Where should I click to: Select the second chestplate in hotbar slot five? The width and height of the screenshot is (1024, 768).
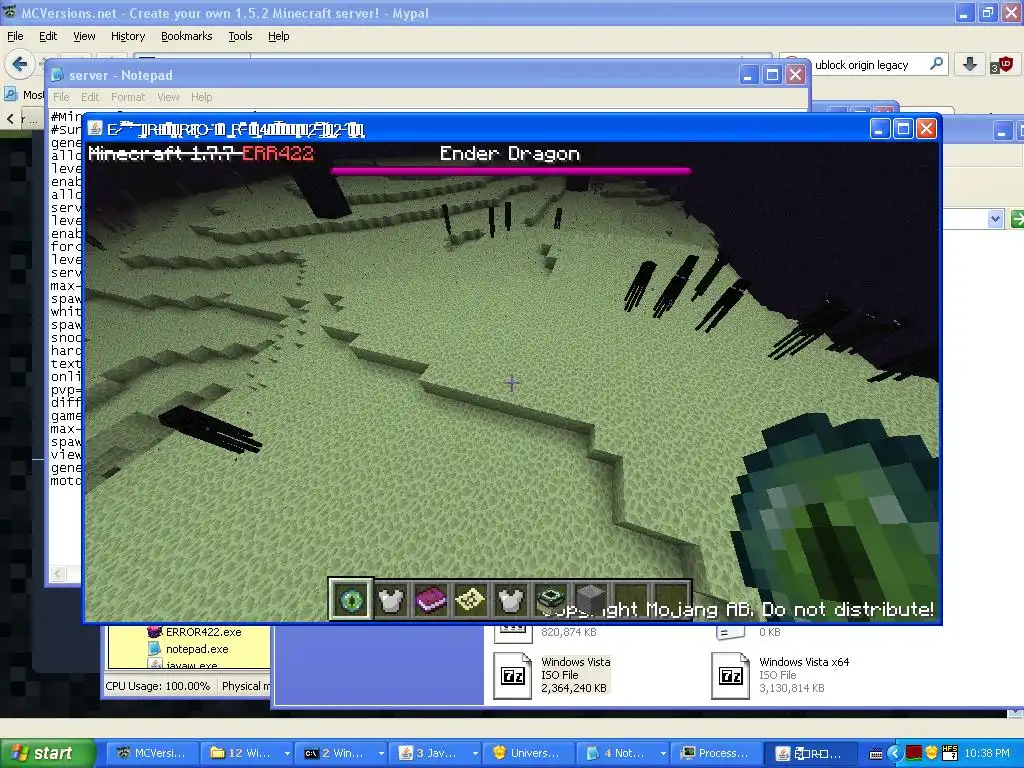510,600
